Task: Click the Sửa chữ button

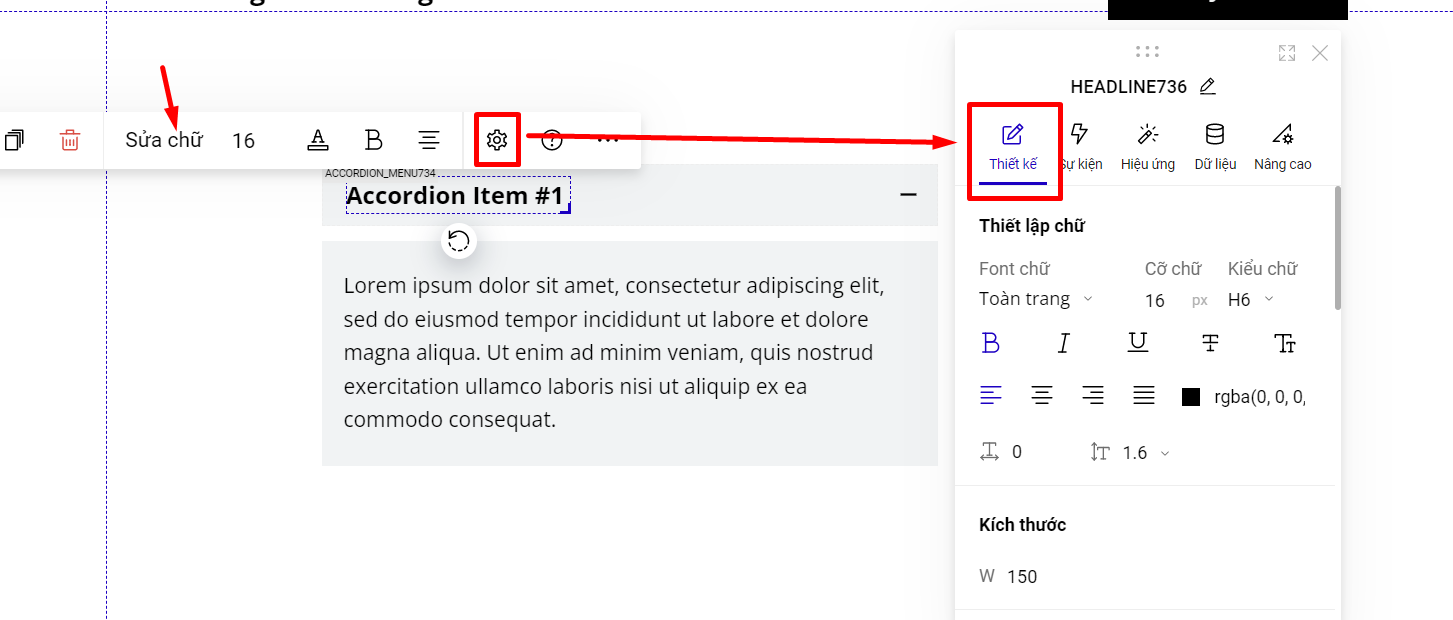Action: 164,140
